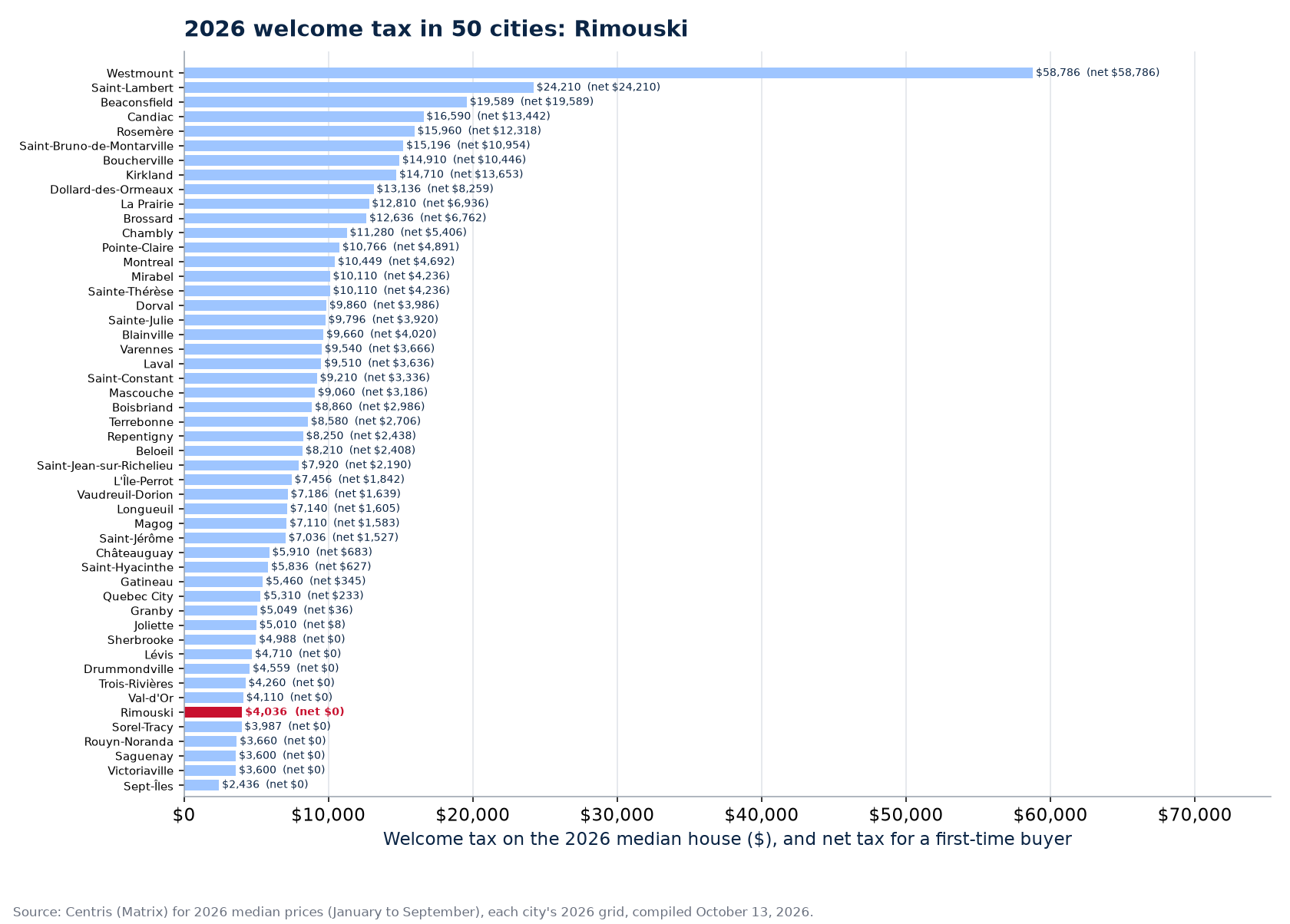Viewport: 1290px width, 924px height.
Task: Click the Westmount bar in the chart
Action: pos(608,73)
